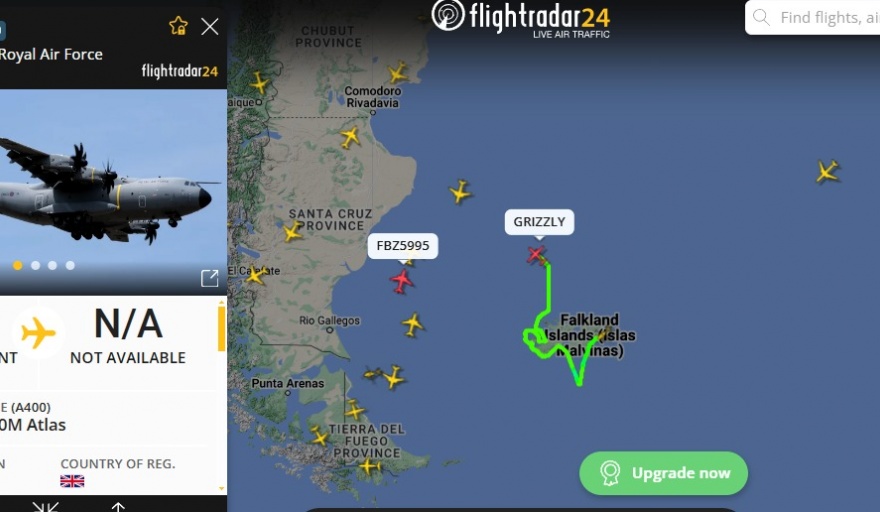Close the aircraft details panel

(210, 26)
